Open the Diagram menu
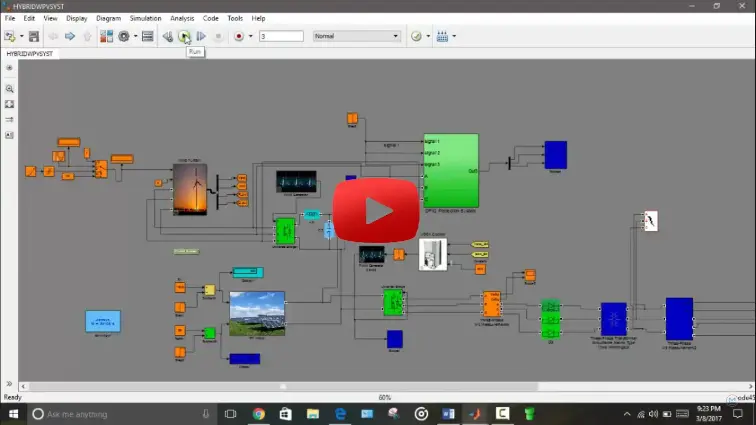 108,18
